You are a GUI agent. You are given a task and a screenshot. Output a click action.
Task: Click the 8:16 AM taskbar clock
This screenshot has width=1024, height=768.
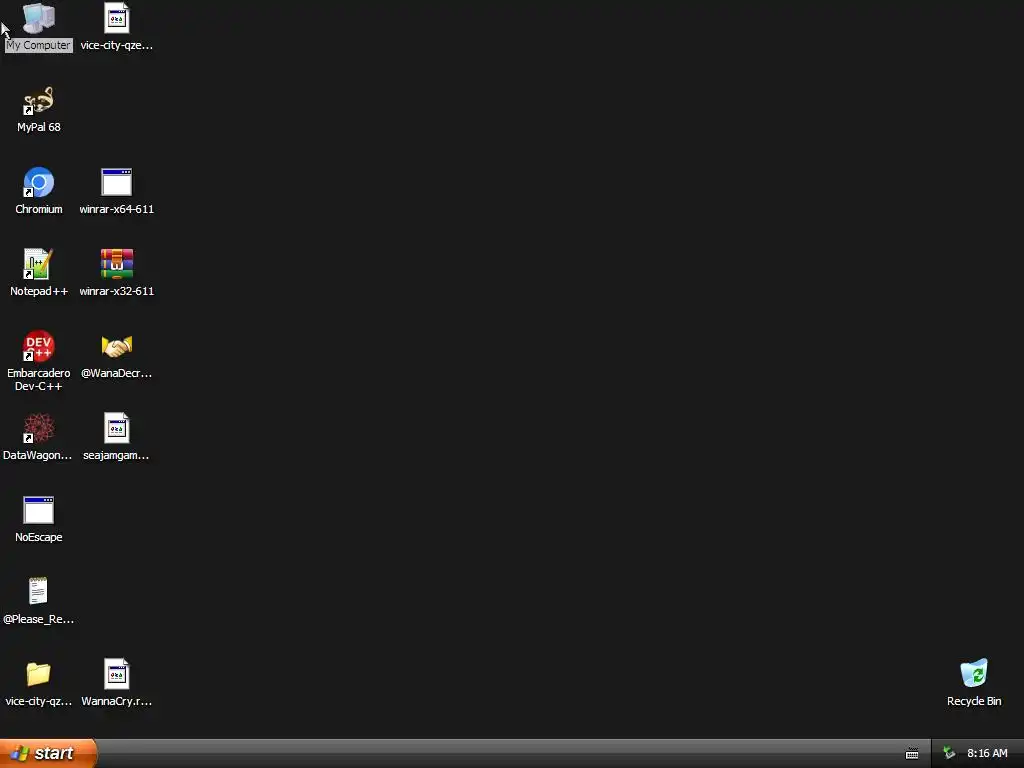pyautogui.click(x=987, y=754)
